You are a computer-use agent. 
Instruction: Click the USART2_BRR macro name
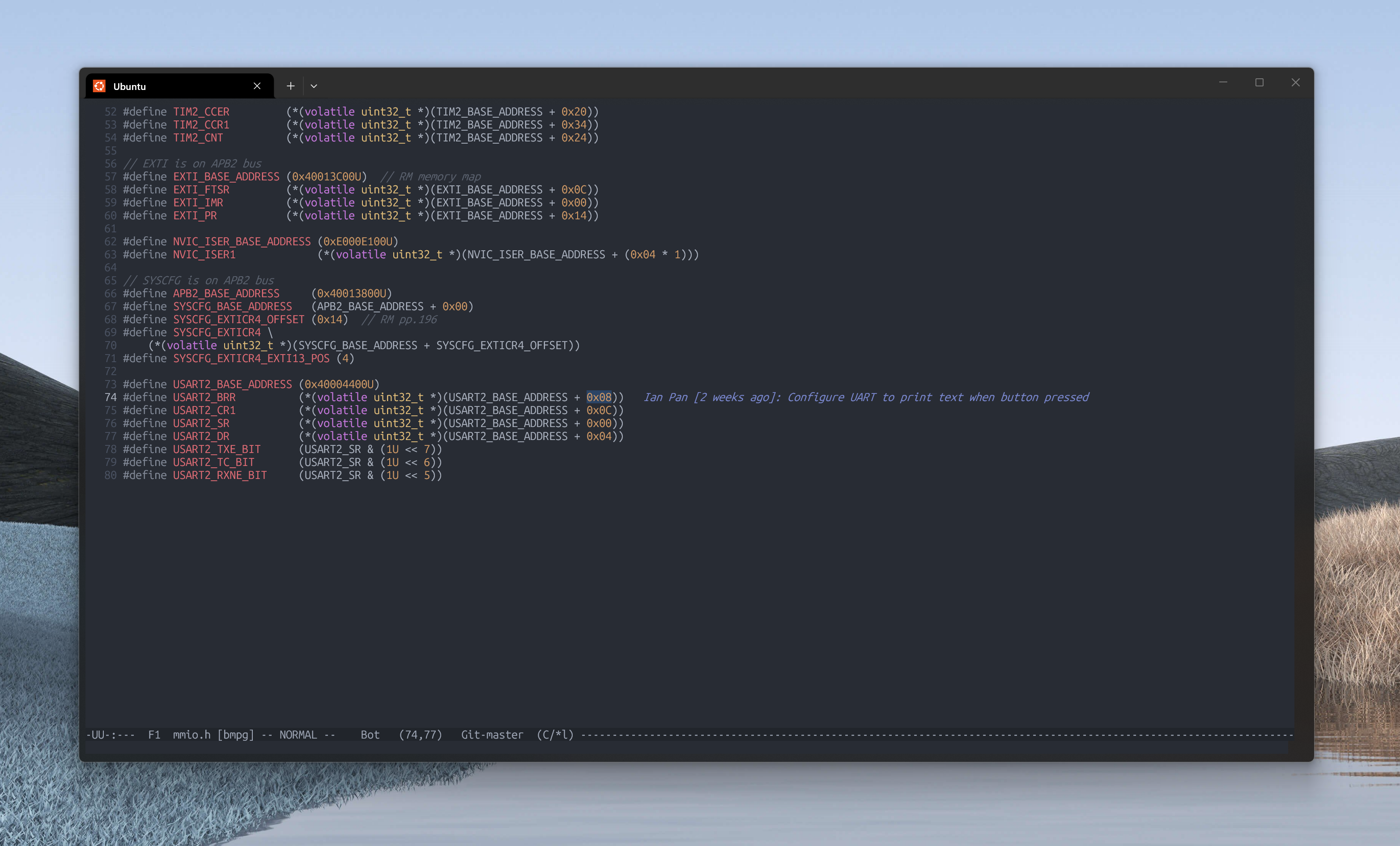(204, 398)
